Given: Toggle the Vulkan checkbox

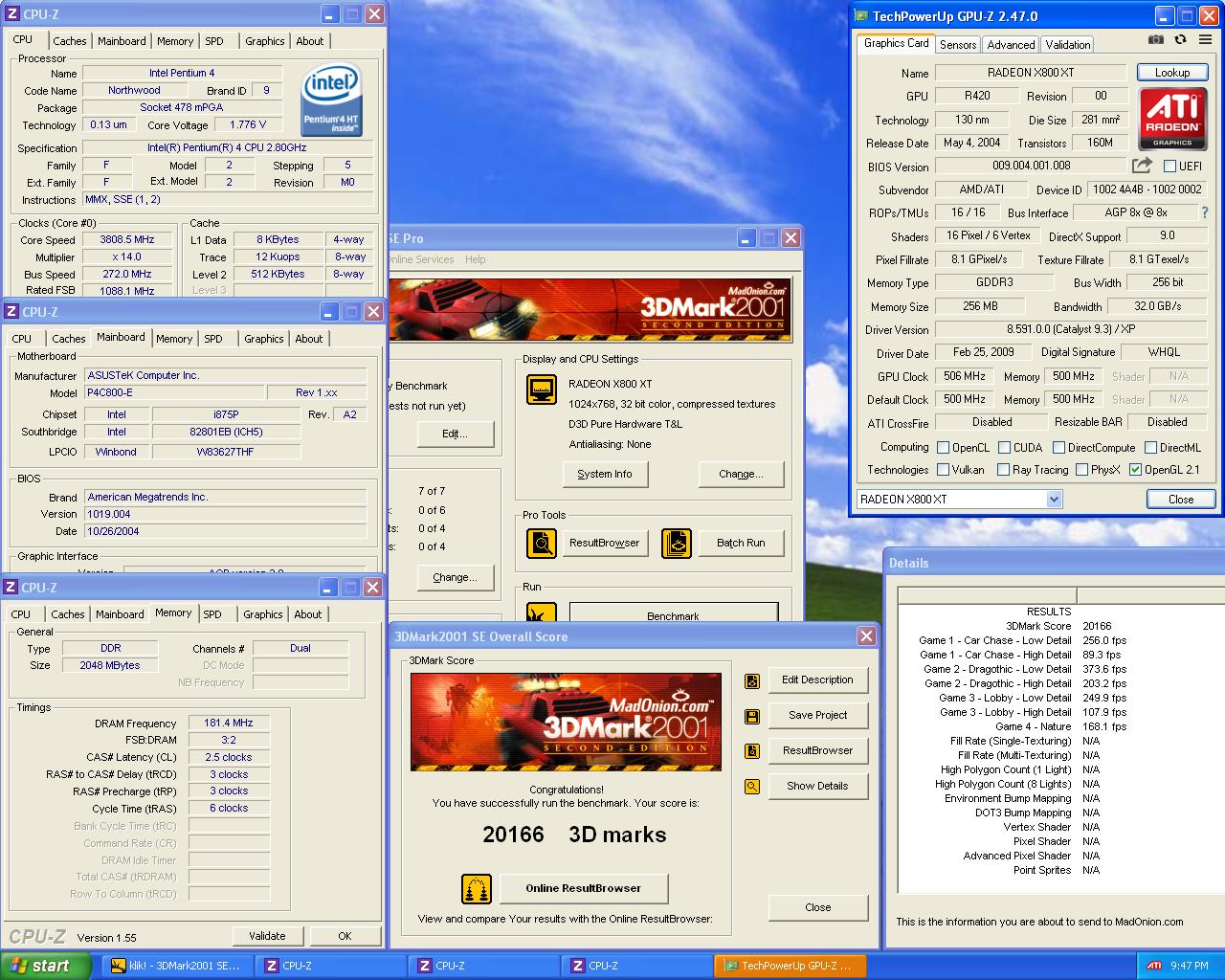Looking at the screenshot, I should (x=943, y=470).
